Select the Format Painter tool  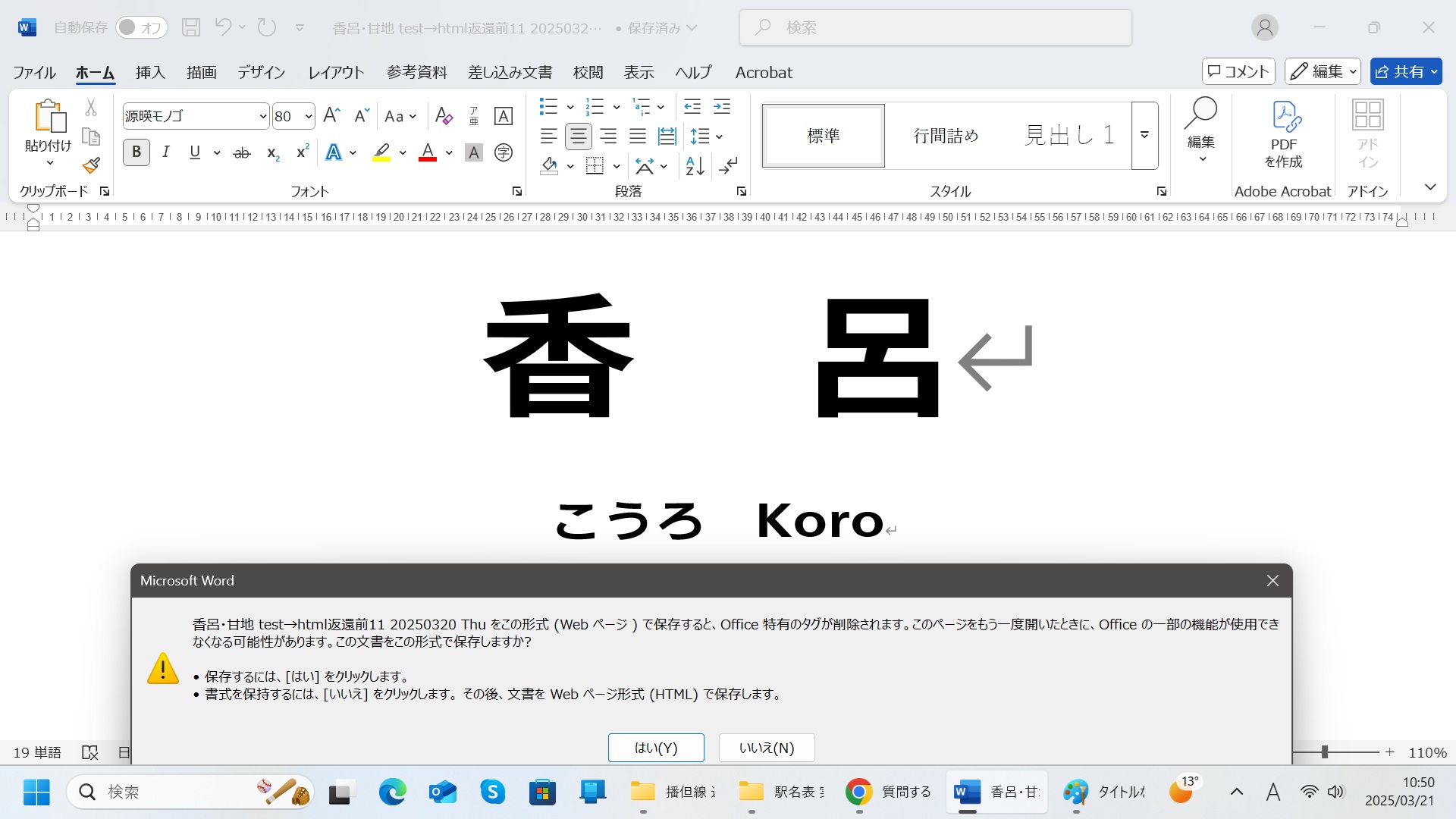(90, 164)
